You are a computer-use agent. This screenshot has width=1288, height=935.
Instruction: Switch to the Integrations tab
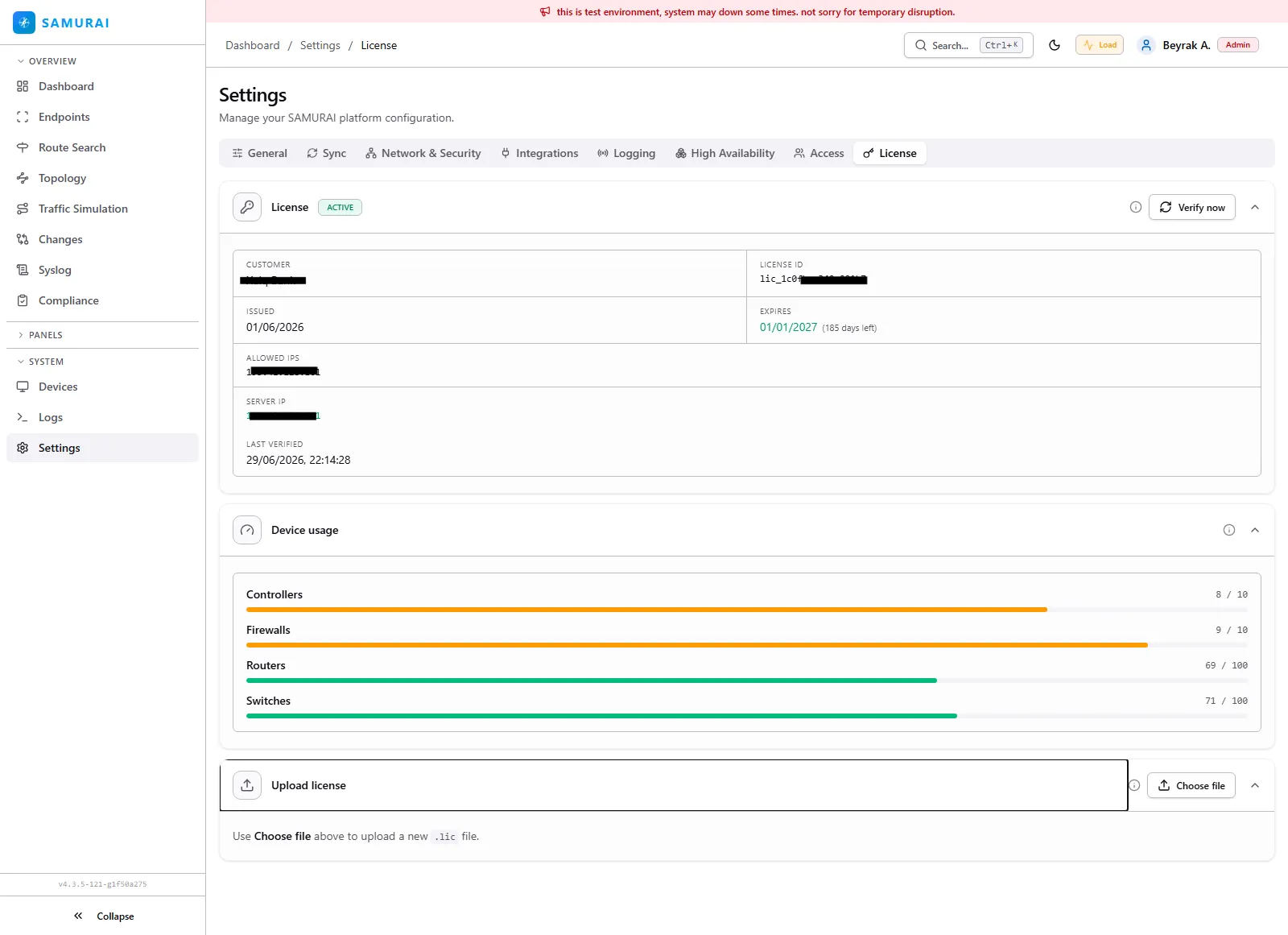[539, 153]
